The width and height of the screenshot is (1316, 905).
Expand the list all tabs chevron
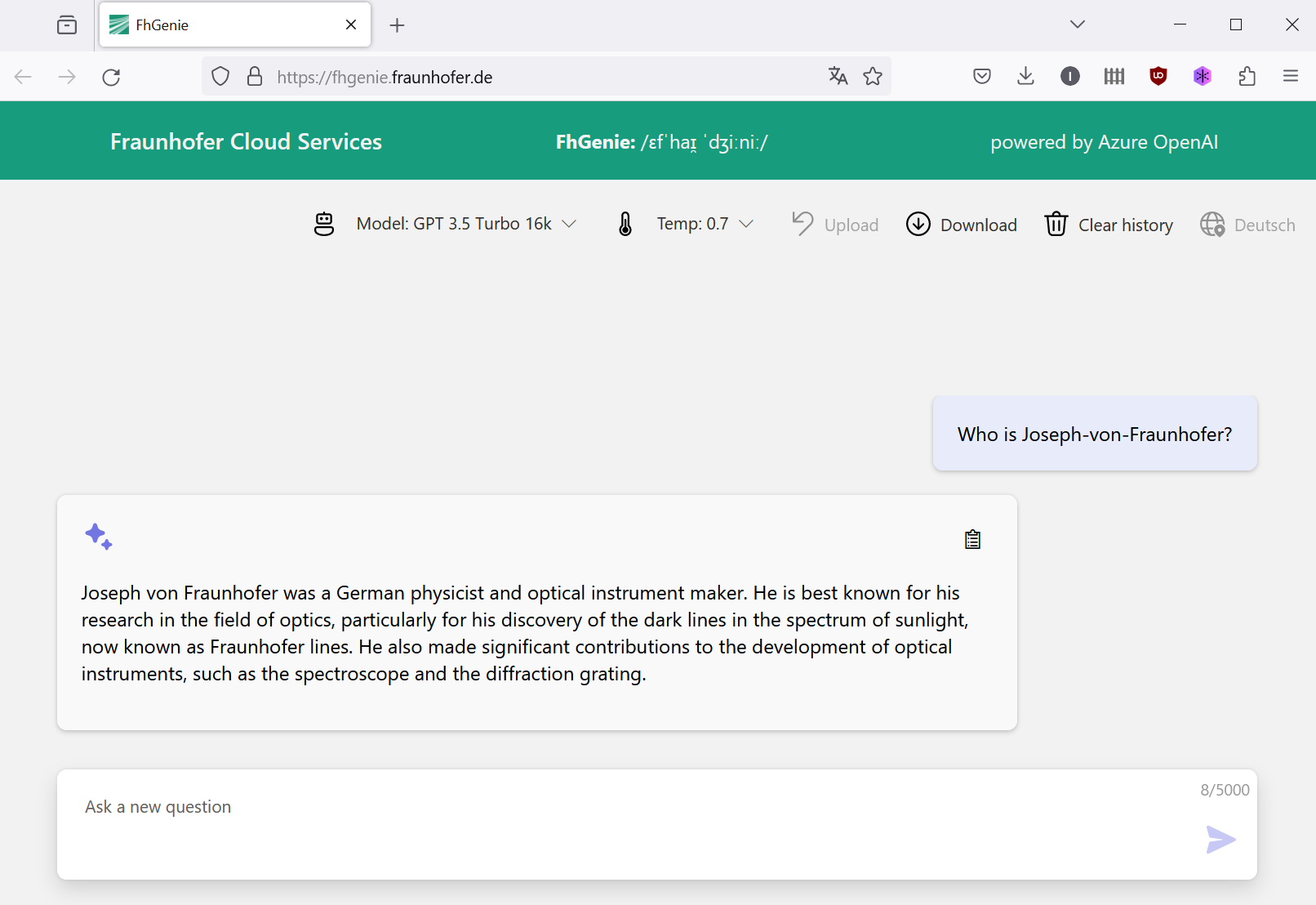(x=1077, y=25)
